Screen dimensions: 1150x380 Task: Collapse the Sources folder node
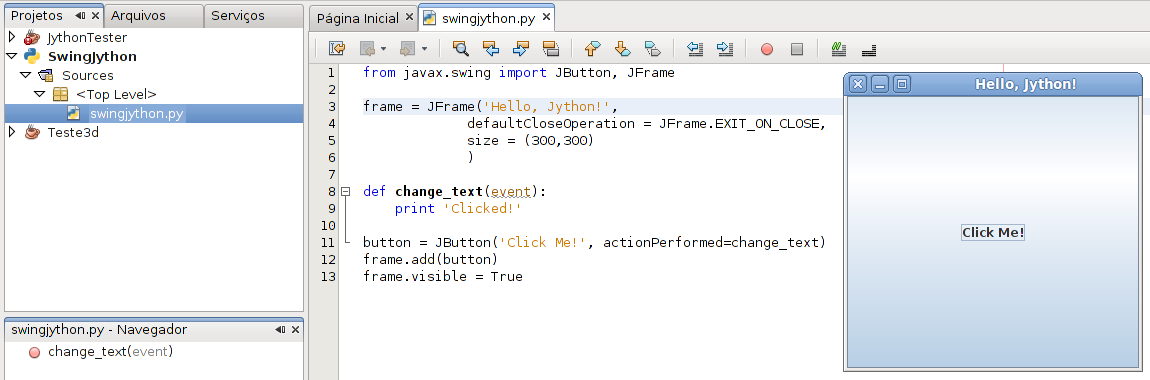click(26, 75)
